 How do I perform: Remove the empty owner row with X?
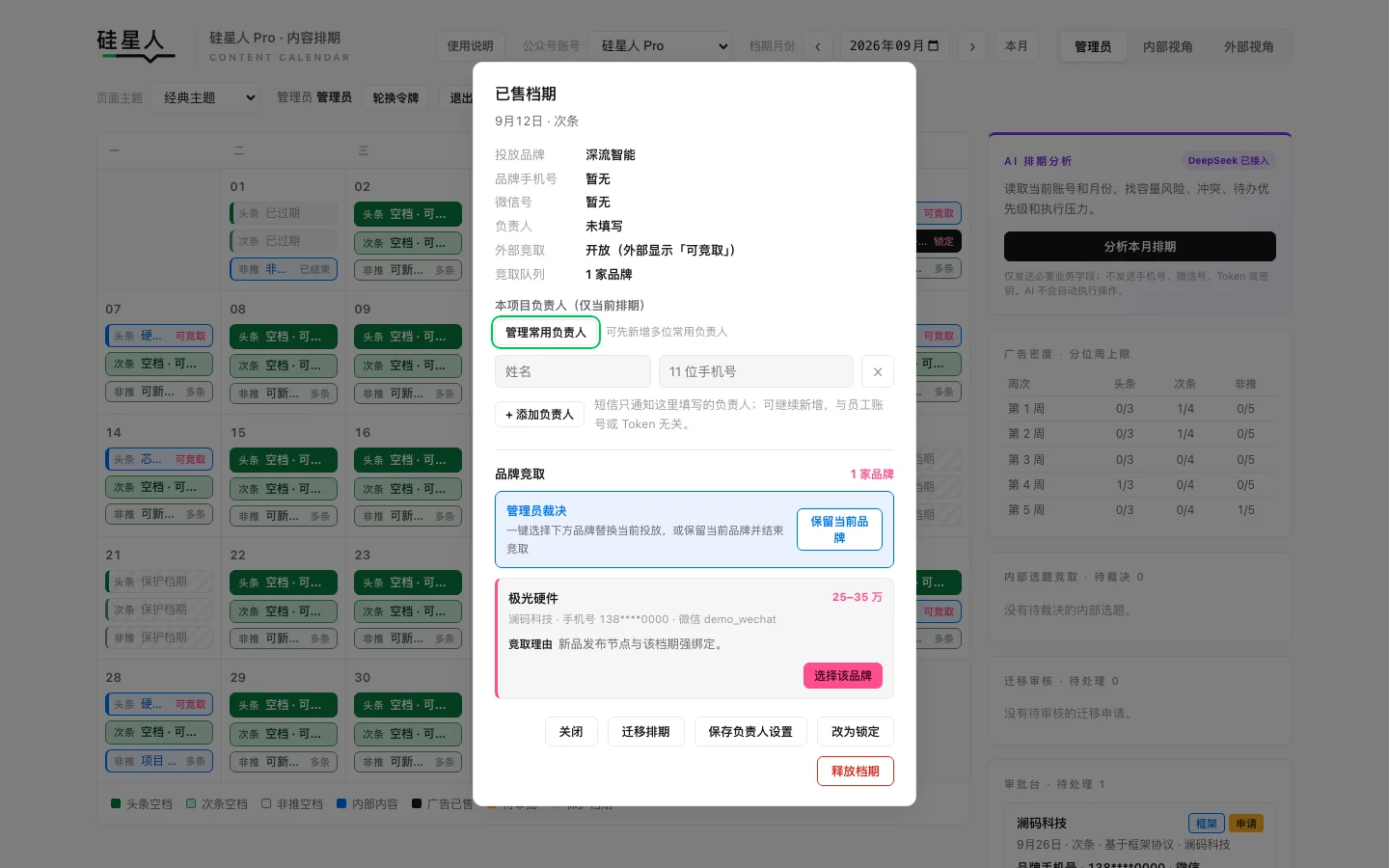[x=878, y=371]
